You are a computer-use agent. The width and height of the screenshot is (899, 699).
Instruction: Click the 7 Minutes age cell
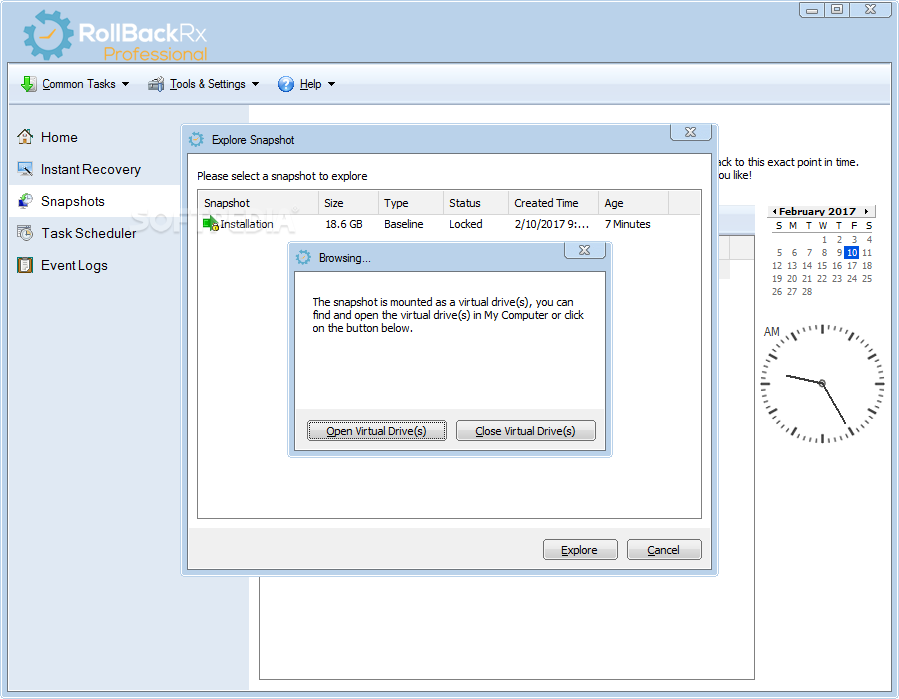point(628,224)
